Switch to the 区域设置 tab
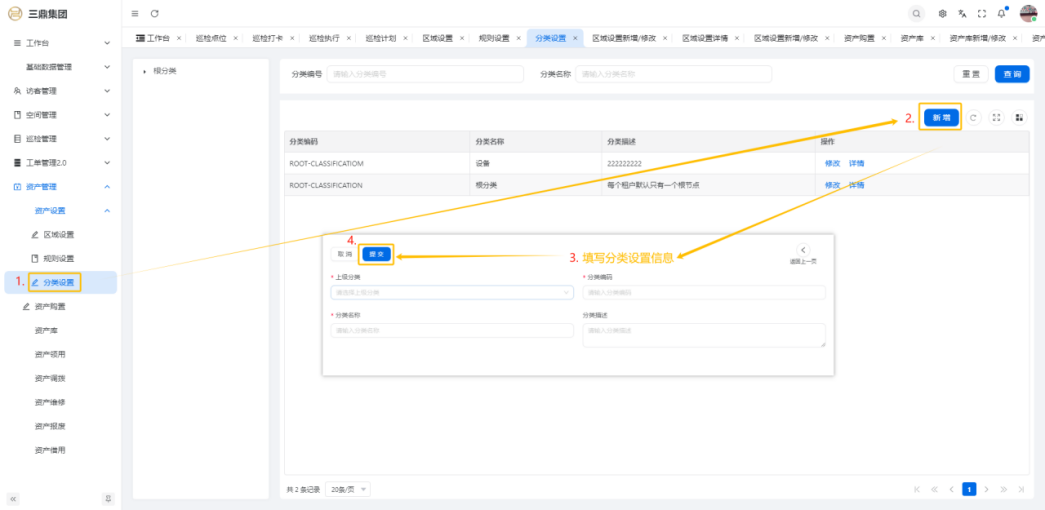This screenshot has width=1045, height=510. pyautogui.click(x=436, y=38)
